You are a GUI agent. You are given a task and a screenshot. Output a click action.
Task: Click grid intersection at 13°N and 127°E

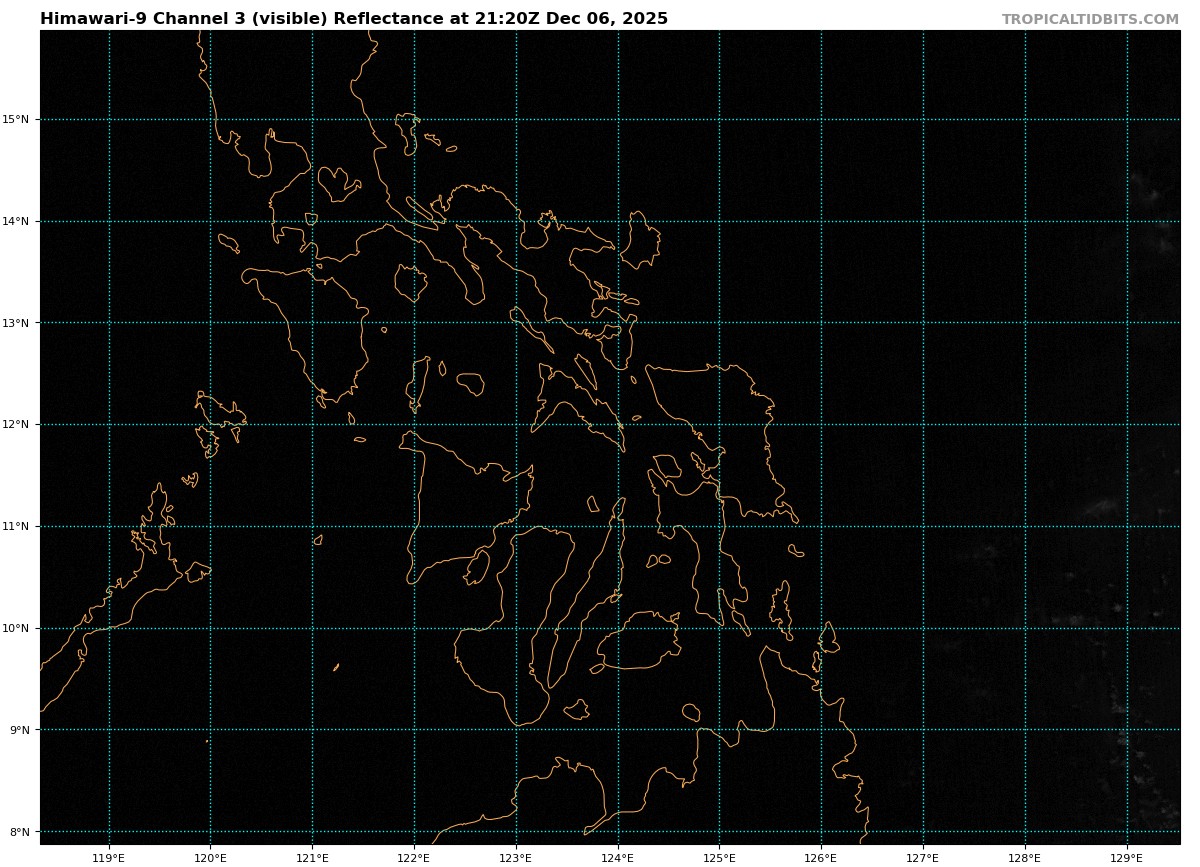[x=923, y=323]
